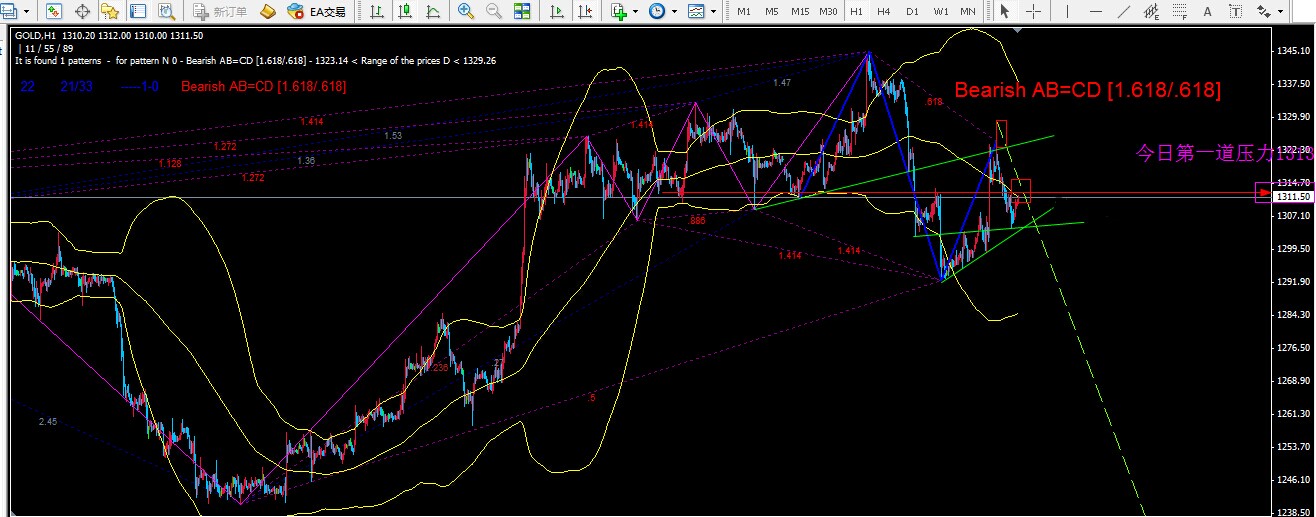Select the D1 timeframe
Screen dimensions: 1316x517
click(x=912, y=12)
